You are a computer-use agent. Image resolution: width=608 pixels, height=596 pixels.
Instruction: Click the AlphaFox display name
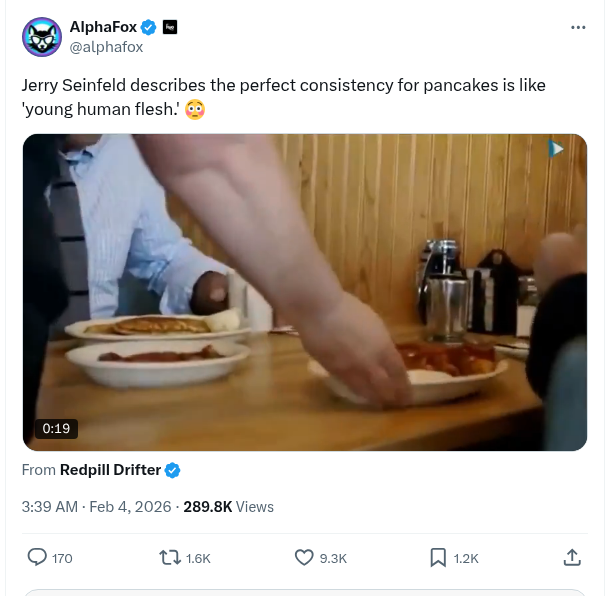point(102,27)
